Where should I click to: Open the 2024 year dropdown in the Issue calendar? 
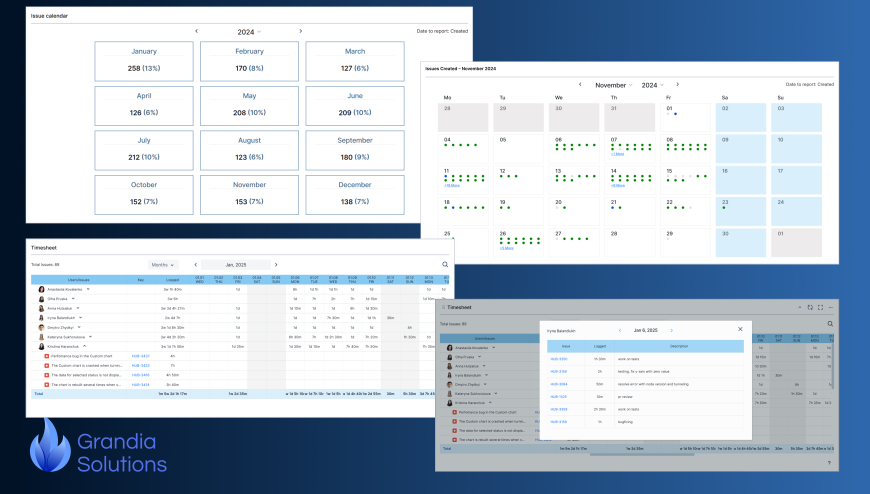pos(249,32)
